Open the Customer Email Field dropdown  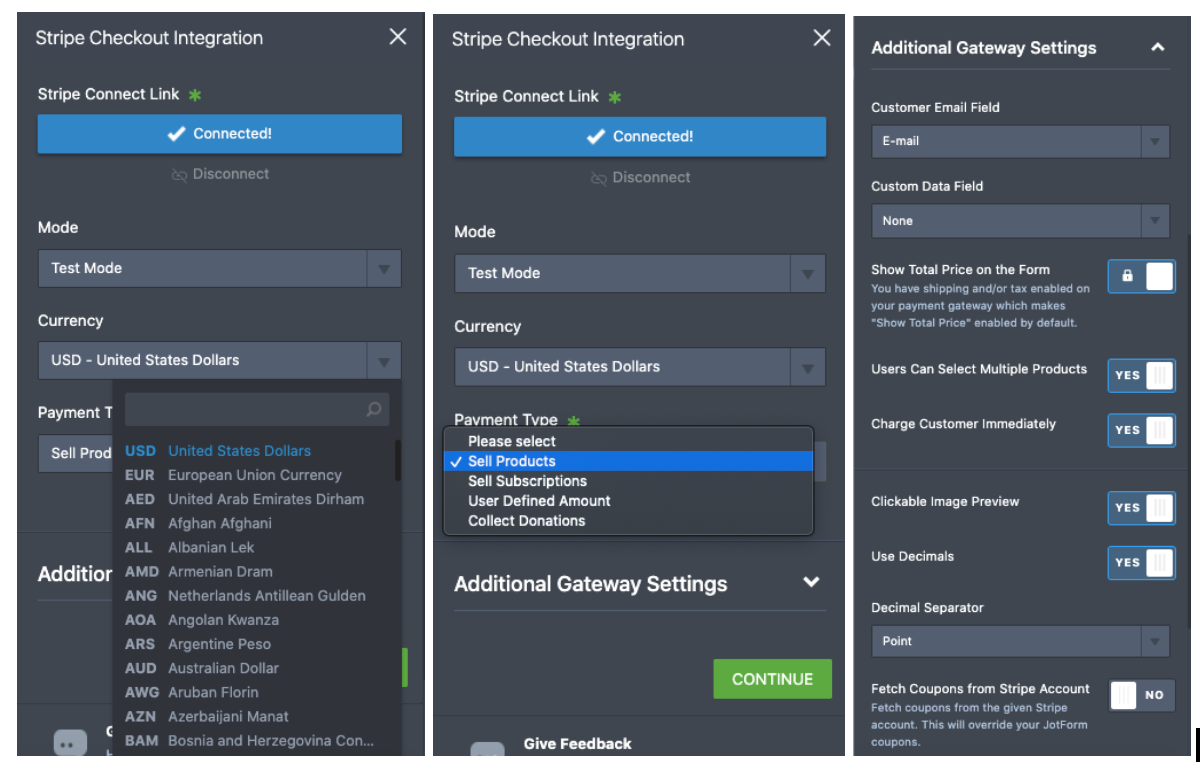1020,141
